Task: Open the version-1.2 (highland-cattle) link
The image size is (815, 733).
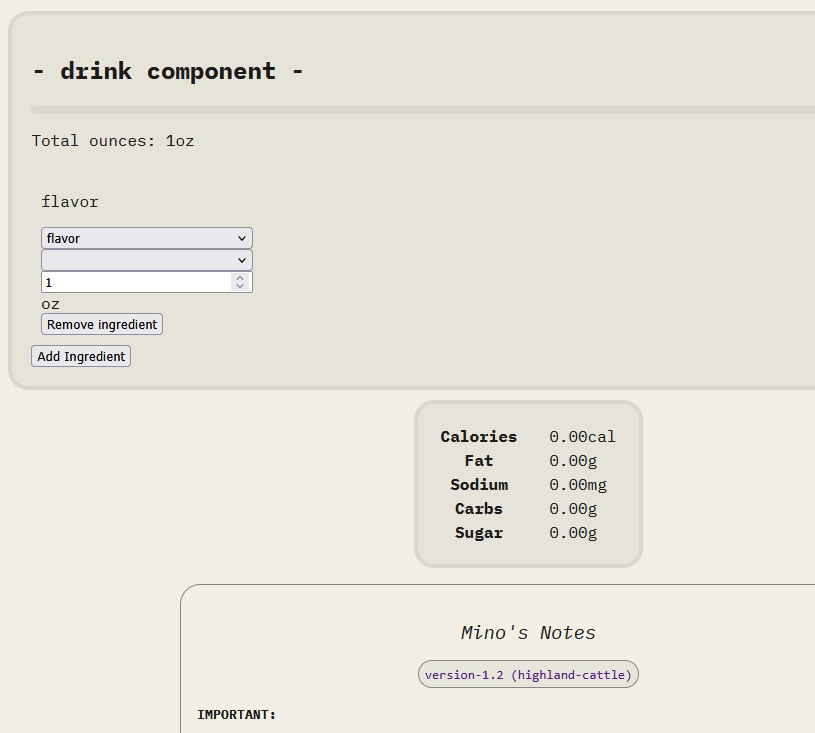Action: [528, 675]
